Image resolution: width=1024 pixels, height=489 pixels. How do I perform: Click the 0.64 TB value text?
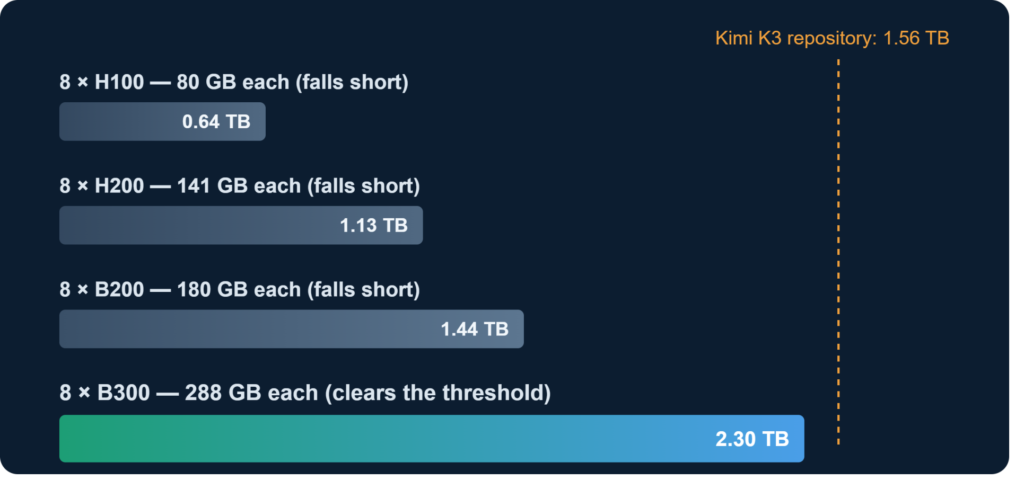tap(216, 121)
